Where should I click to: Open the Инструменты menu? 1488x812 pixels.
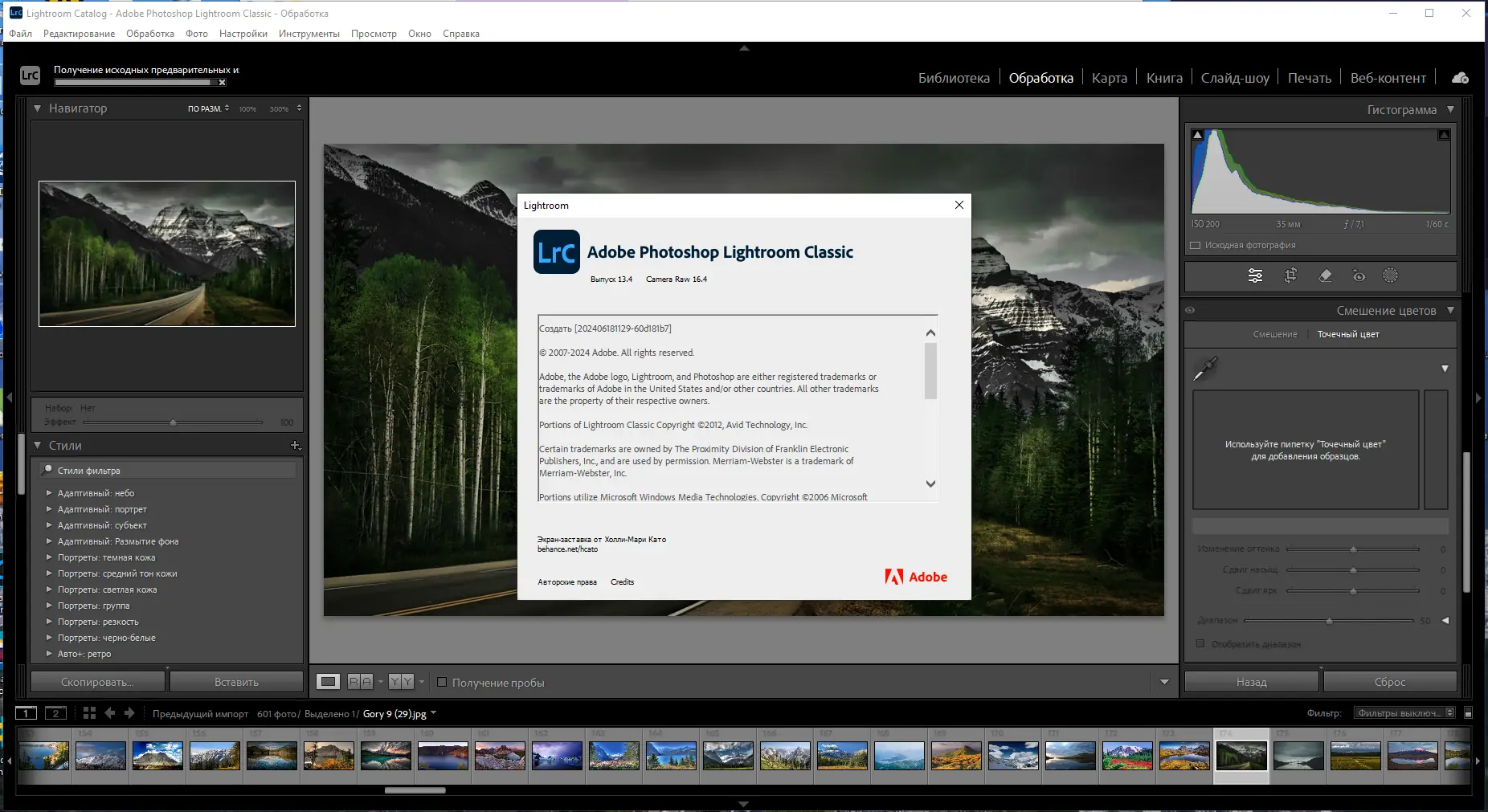coord(309,34)
